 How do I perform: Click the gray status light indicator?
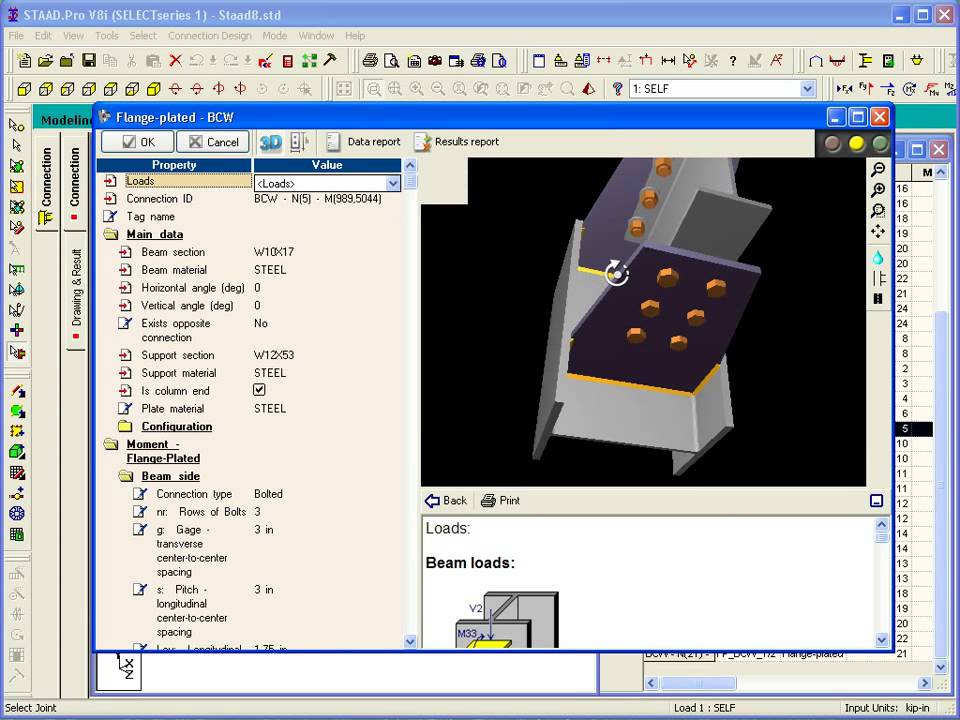click(x=832, y=143)
